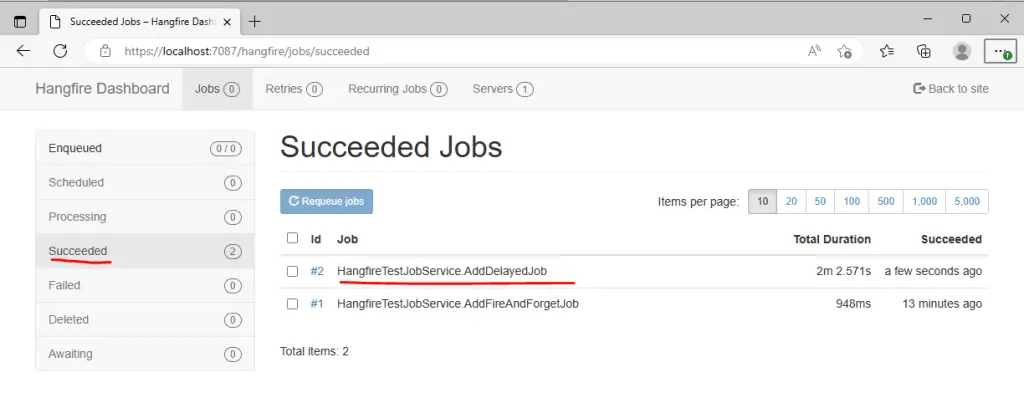Set items per page to 100
This screenshot has height=403, width=1024.
pos(852,201)
